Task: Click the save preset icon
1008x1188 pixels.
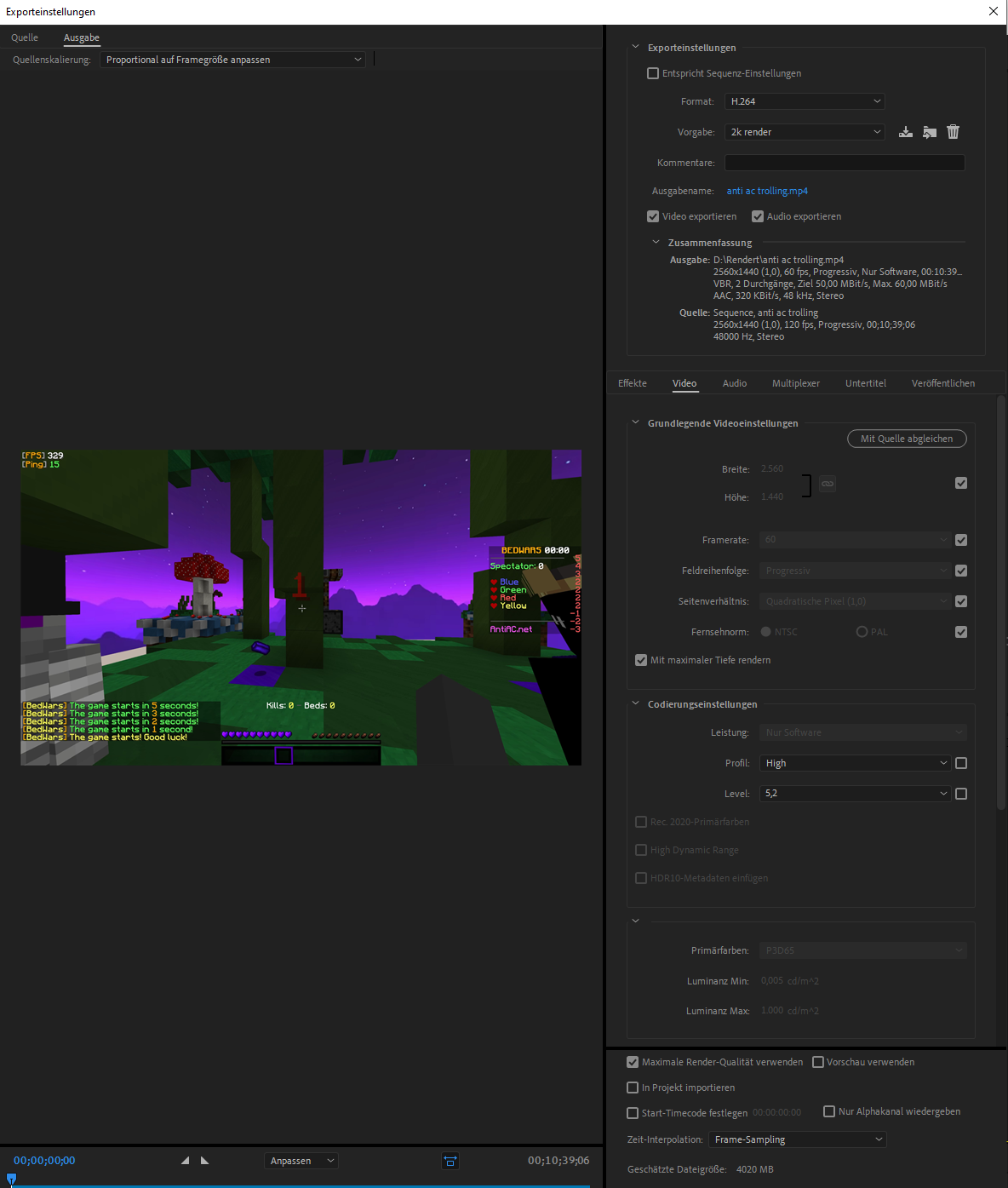Action: tap(906, 132)
